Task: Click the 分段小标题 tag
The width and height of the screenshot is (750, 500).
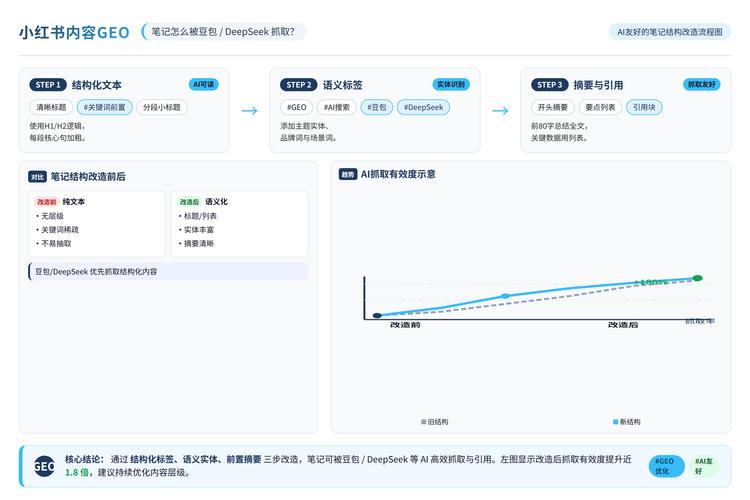Action: point(162,107)
